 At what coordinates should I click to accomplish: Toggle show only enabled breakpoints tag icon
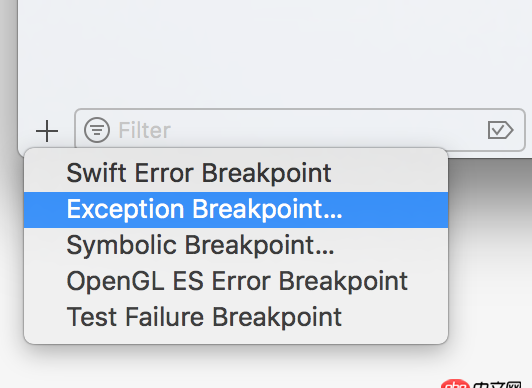(500, 130)
